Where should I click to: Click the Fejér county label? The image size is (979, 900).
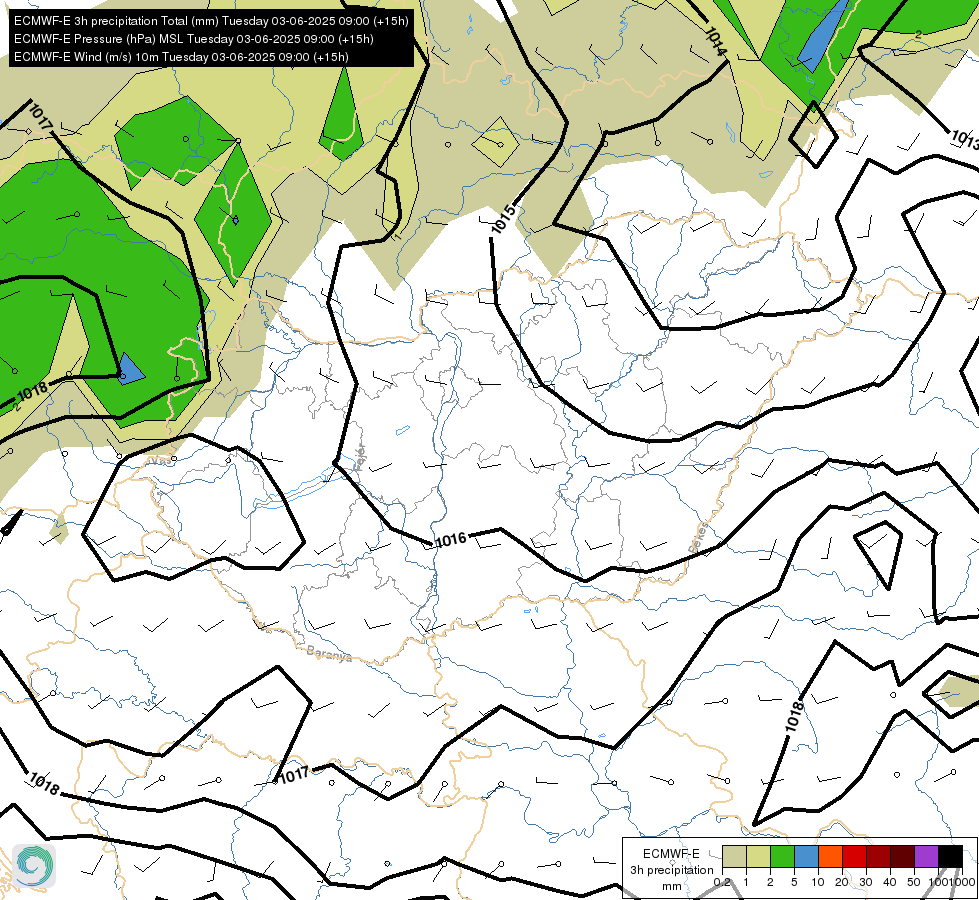click(x=360, y=457)
